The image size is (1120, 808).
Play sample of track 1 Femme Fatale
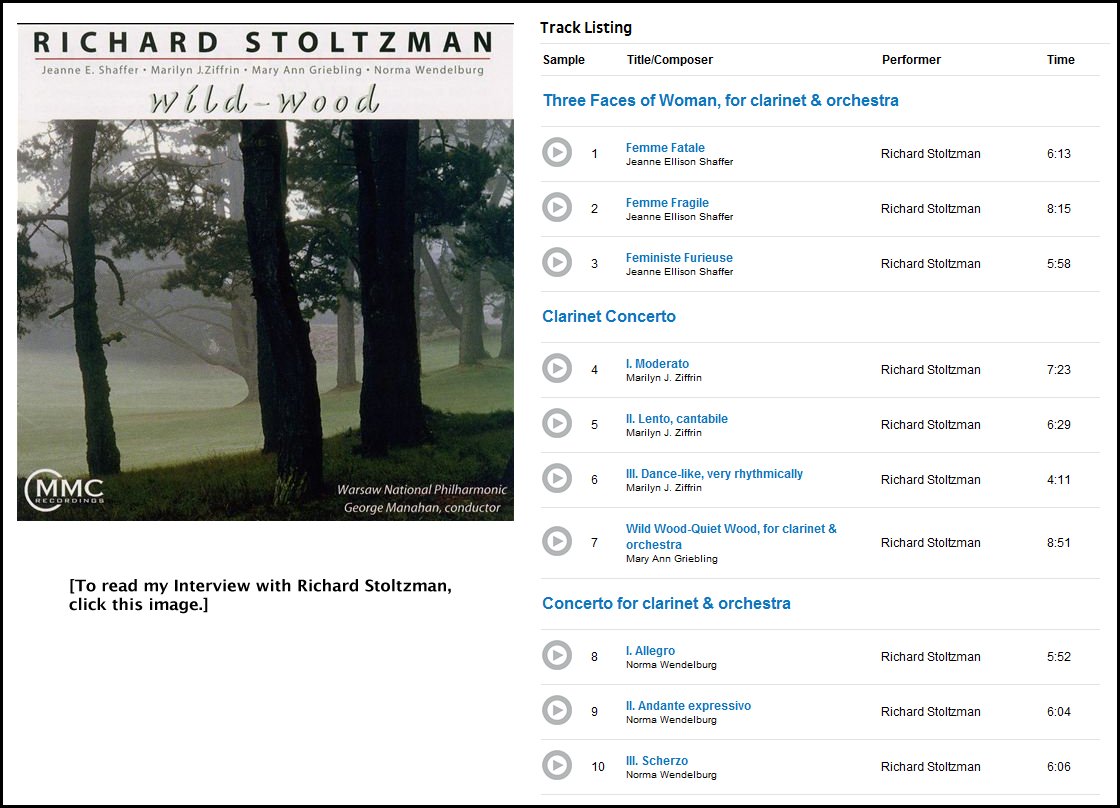point(557,152)
